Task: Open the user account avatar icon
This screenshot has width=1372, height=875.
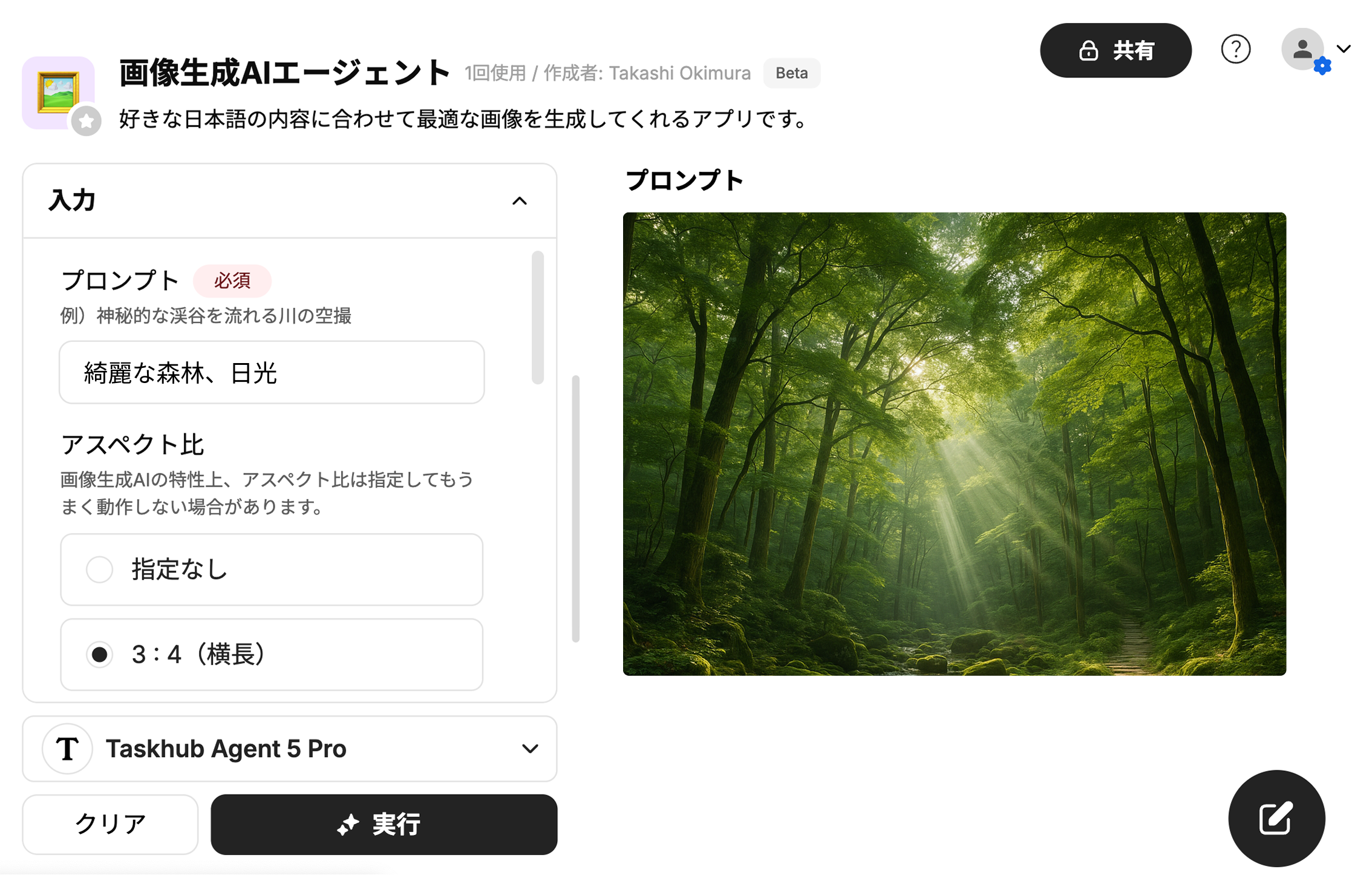Action: (x=1302, y=49)
